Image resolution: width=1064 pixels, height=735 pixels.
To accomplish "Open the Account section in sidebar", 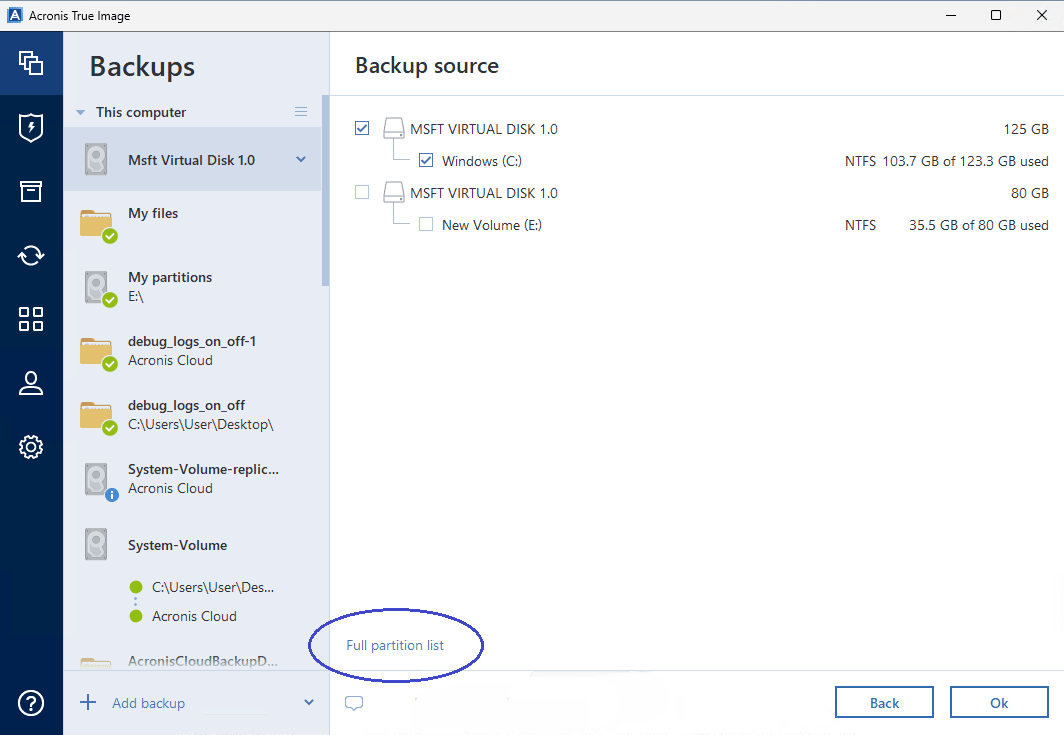I will [x=31, y=383].
